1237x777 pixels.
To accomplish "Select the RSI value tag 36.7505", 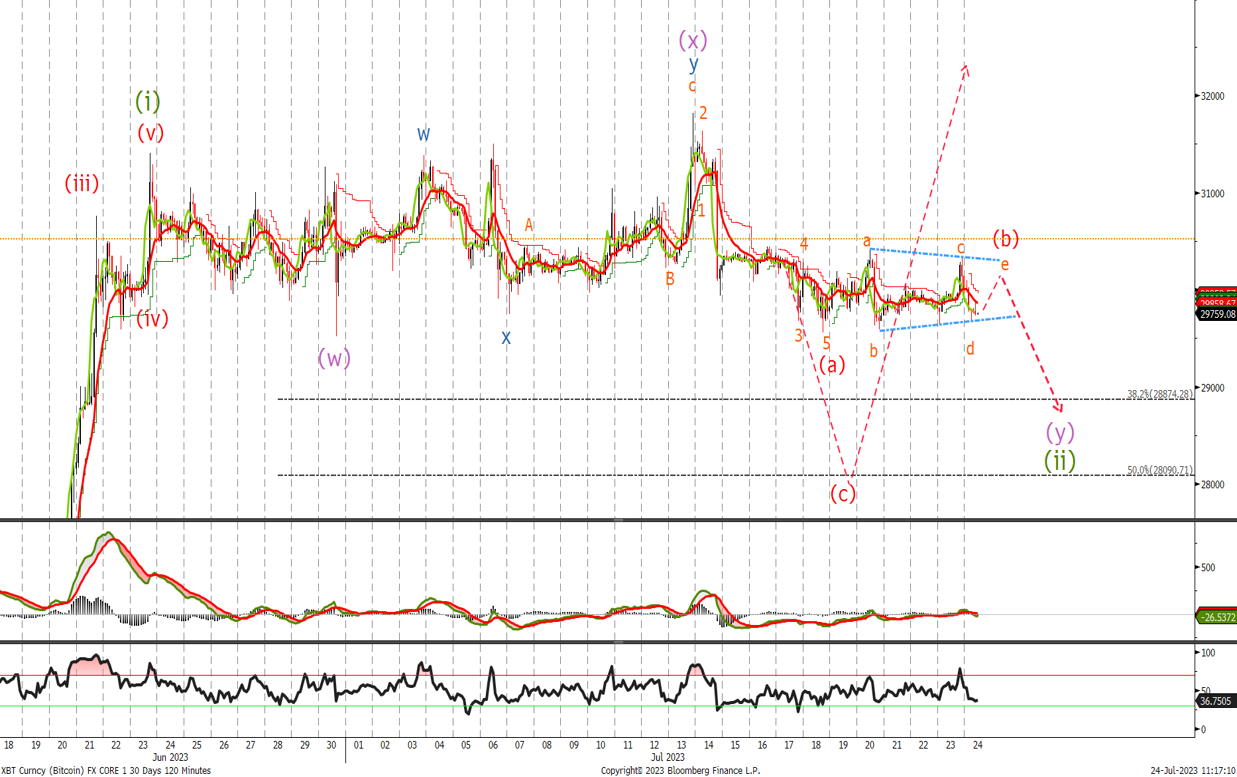I will tap(1216, 702).
